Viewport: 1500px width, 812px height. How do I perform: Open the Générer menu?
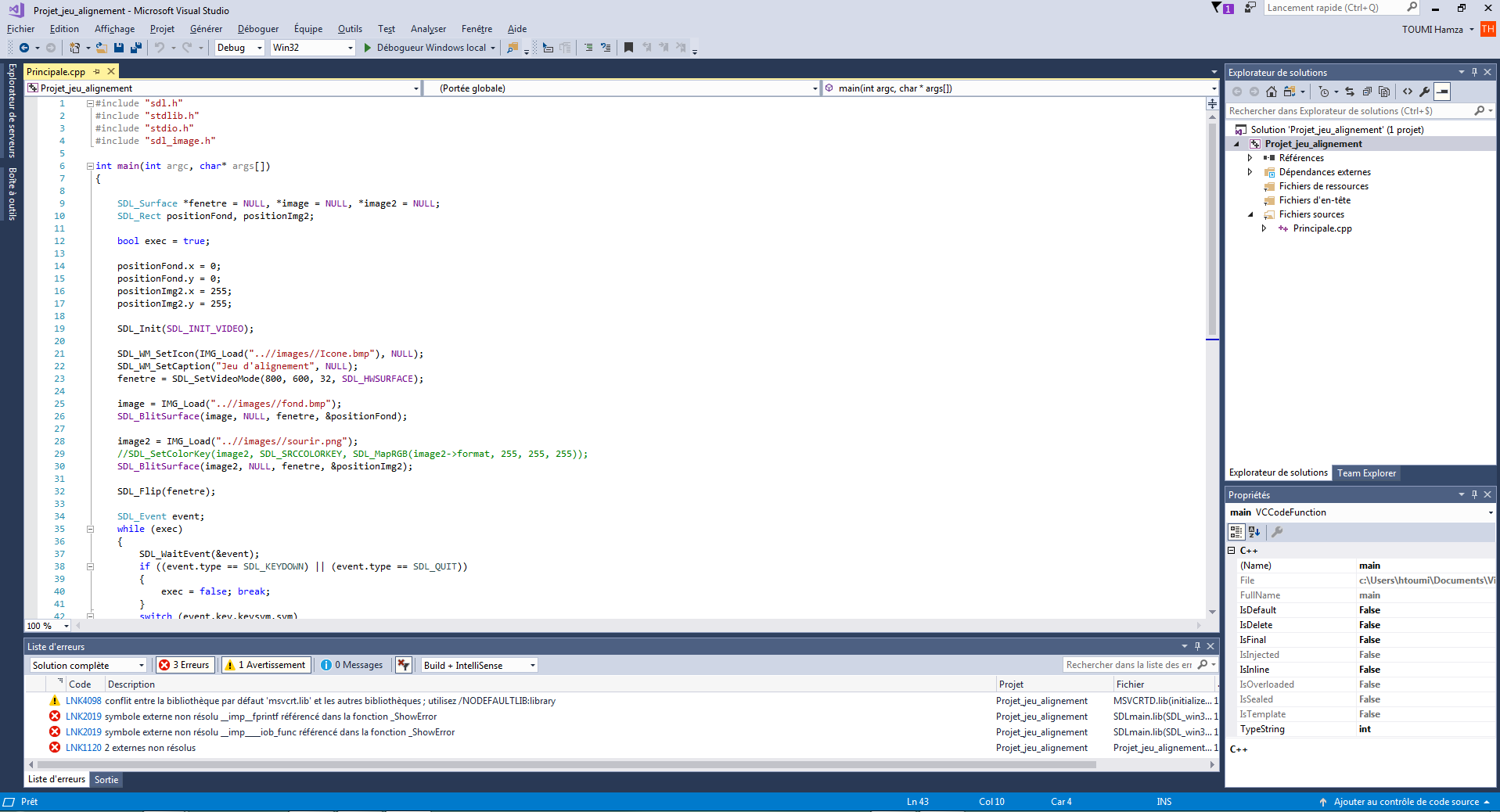pos(206,29)
